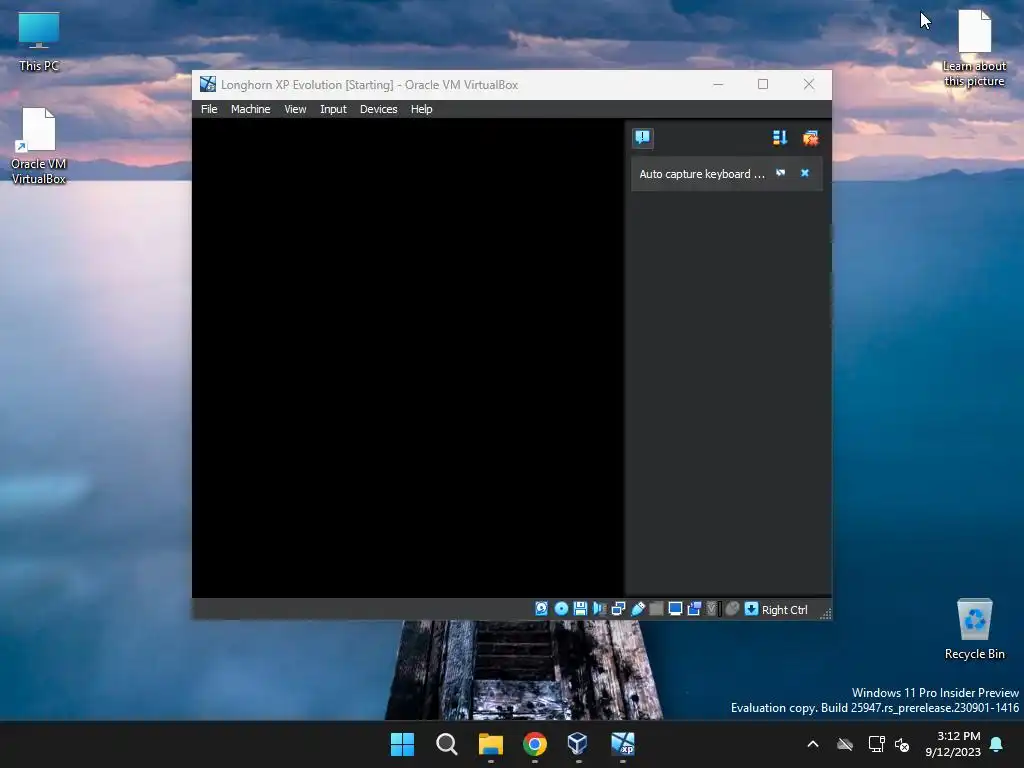The height and width of the screenshot is (768, 1024).
Task: Minimize the Longhorn XP Evolution VM window
Action: click(718, 84)
